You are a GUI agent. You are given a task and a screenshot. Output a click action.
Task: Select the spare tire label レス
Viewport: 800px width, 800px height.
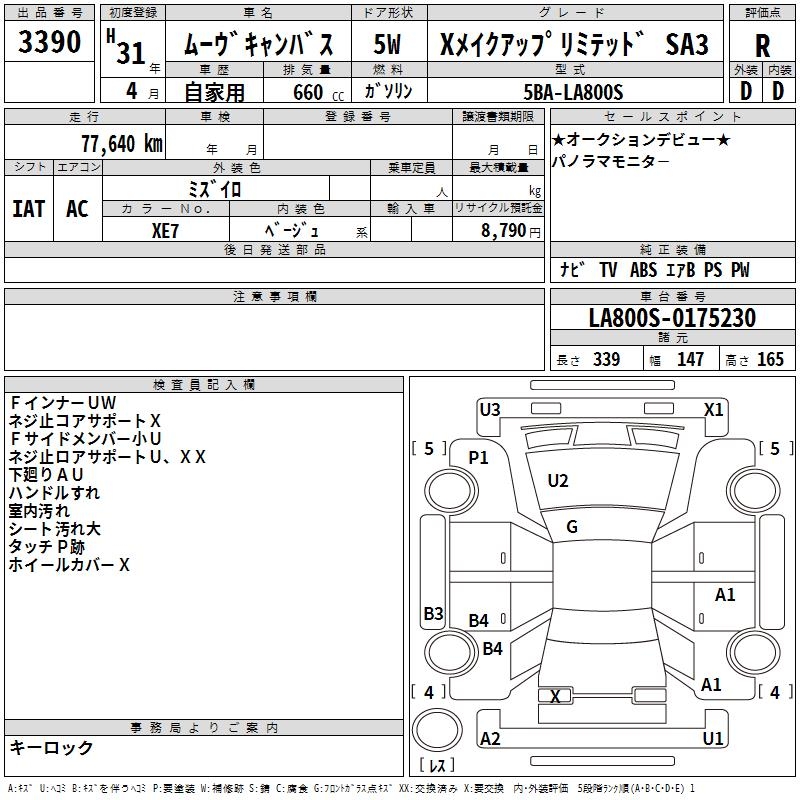pos(437,765)
